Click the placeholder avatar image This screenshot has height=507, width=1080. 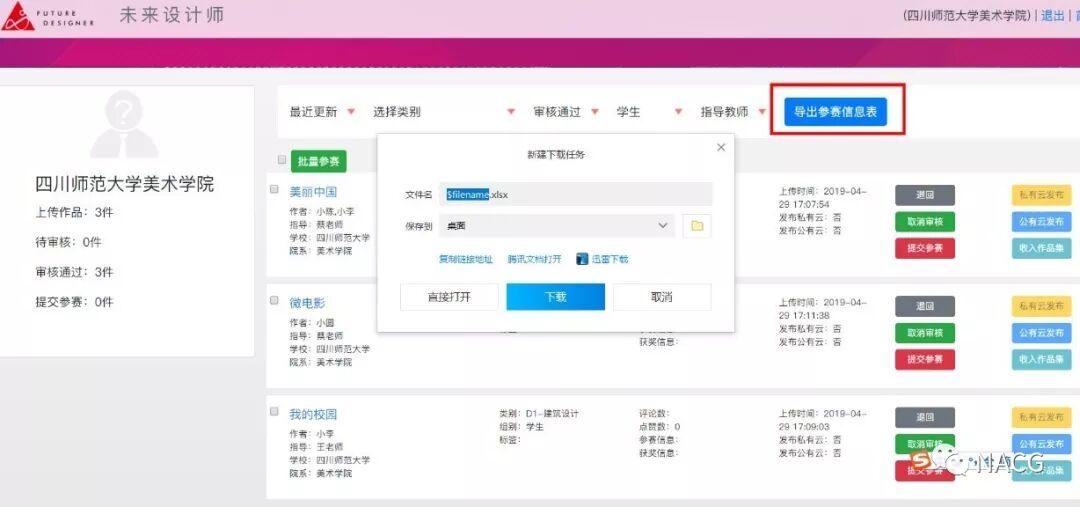[x=125, y=125]
